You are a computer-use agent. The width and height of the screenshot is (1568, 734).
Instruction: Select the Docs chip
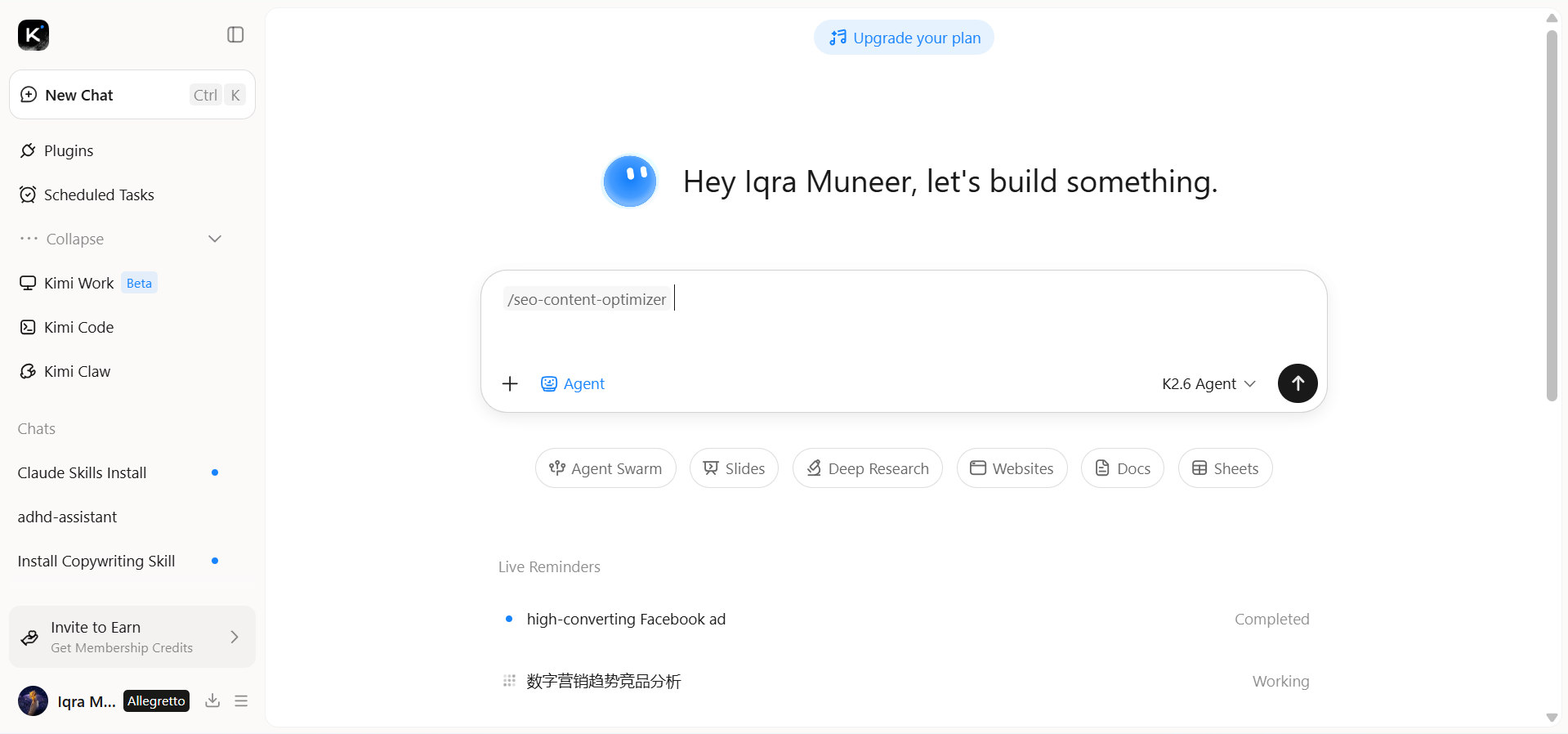[1123, 468]
